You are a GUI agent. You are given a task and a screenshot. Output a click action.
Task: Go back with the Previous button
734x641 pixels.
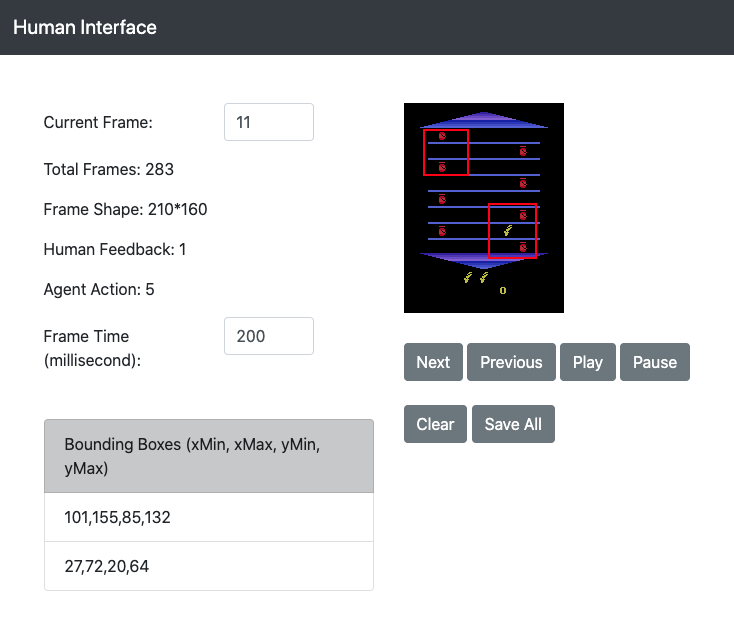coord(511,362)
